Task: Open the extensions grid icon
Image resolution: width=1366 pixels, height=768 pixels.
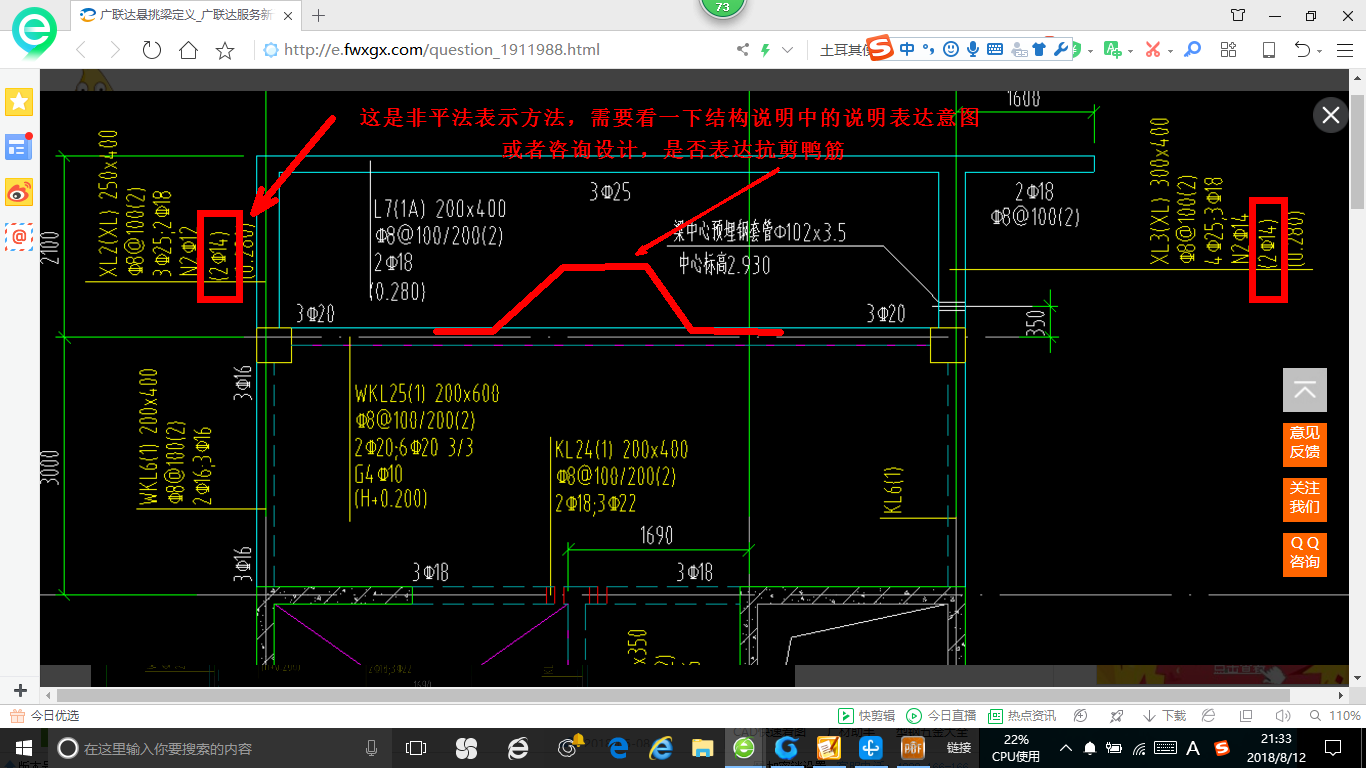Action: [1229, 50]
